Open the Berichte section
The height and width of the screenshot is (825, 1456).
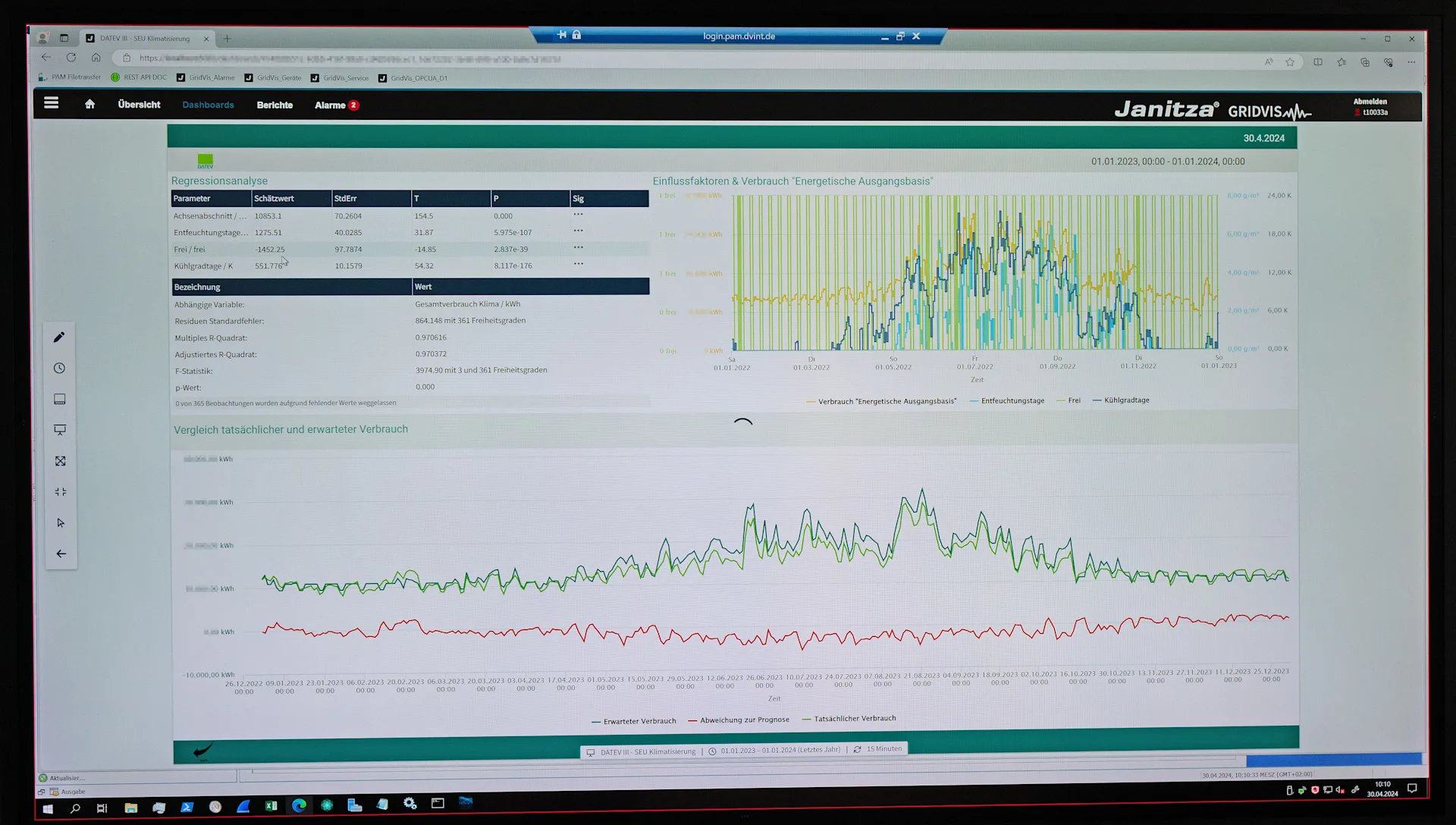(275, 105)
